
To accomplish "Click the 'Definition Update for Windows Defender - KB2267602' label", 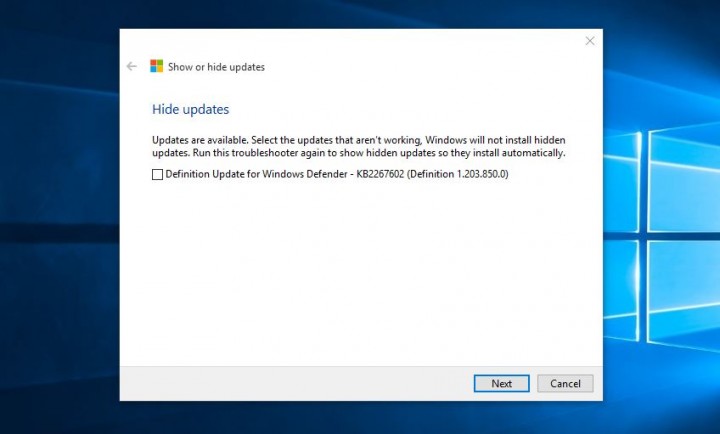I will [x=337, y=174].
